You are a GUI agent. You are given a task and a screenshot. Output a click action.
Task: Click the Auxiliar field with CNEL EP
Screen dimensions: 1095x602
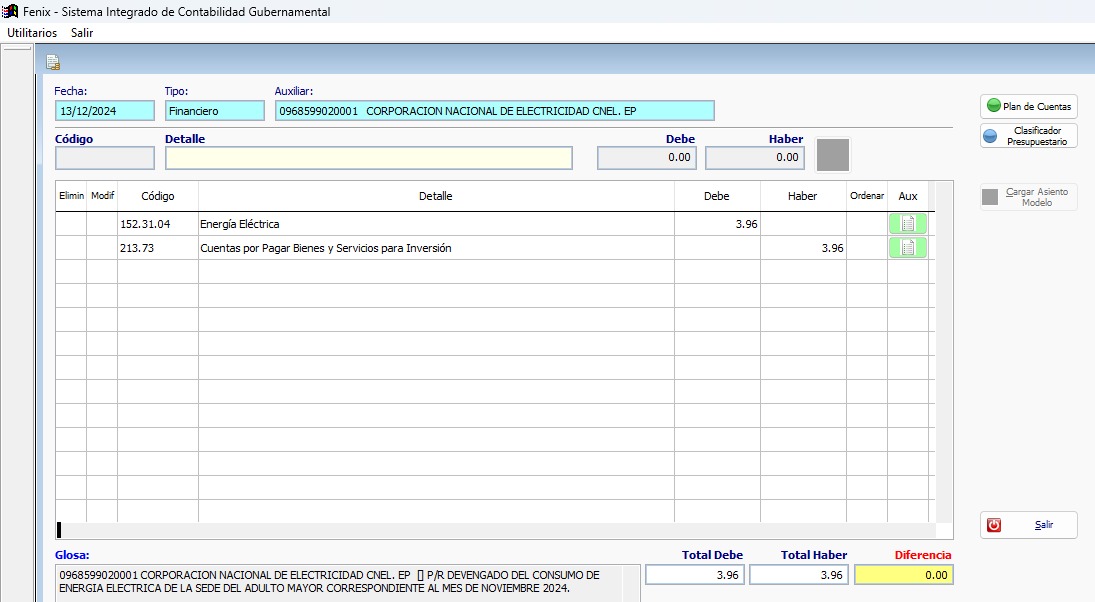pyautogui.click(x=494, y=111)
